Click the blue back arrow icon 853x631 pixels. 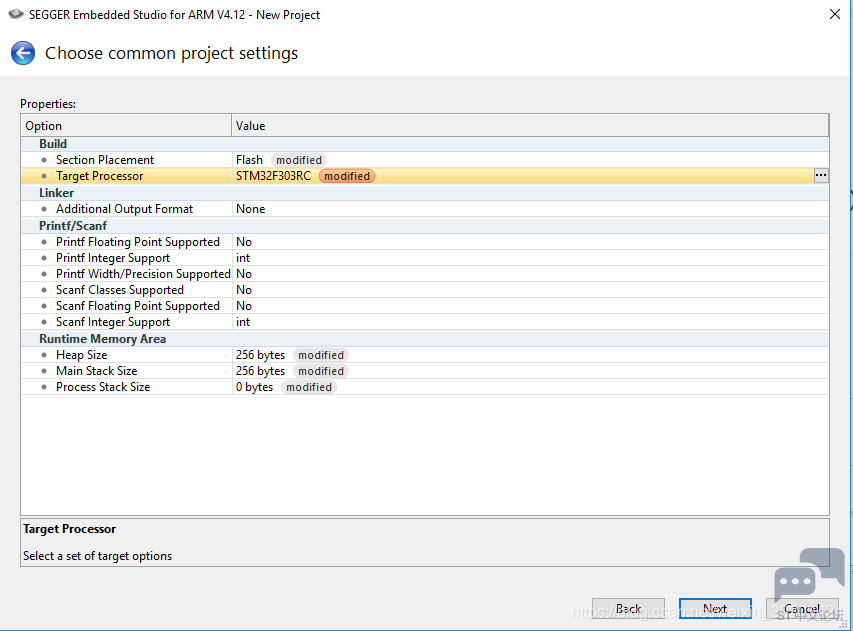pos(23,53)
